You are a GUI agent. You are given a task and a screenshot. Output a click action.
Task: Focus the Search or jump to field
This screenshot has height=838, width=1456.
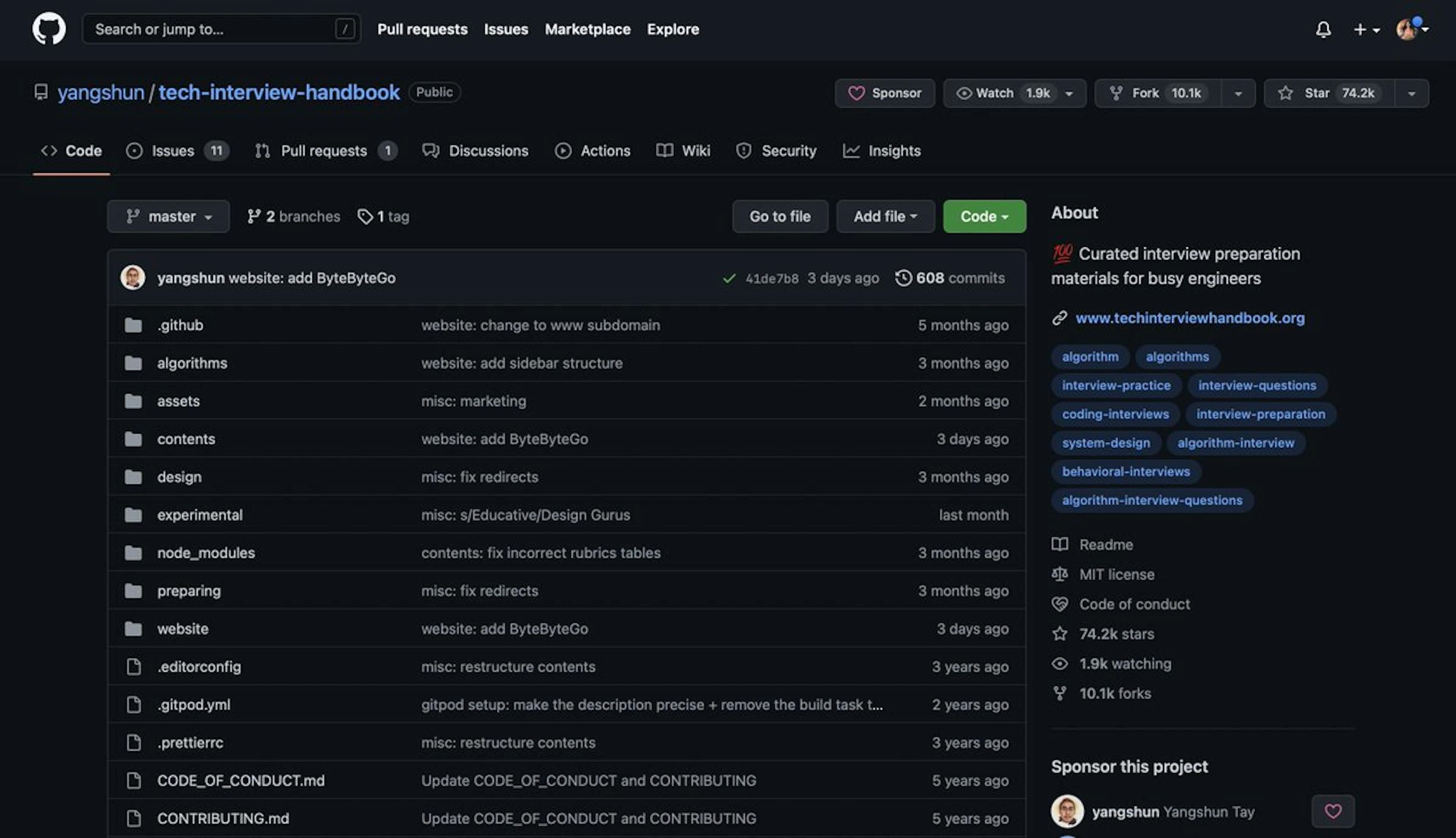pyautogui.click(x=222, y=29)
